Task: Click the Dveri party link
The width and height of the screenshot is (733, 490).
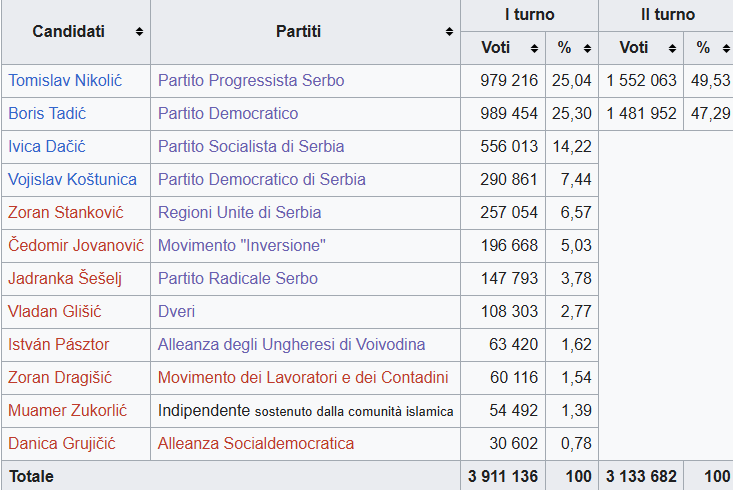Action: (176, 312)
